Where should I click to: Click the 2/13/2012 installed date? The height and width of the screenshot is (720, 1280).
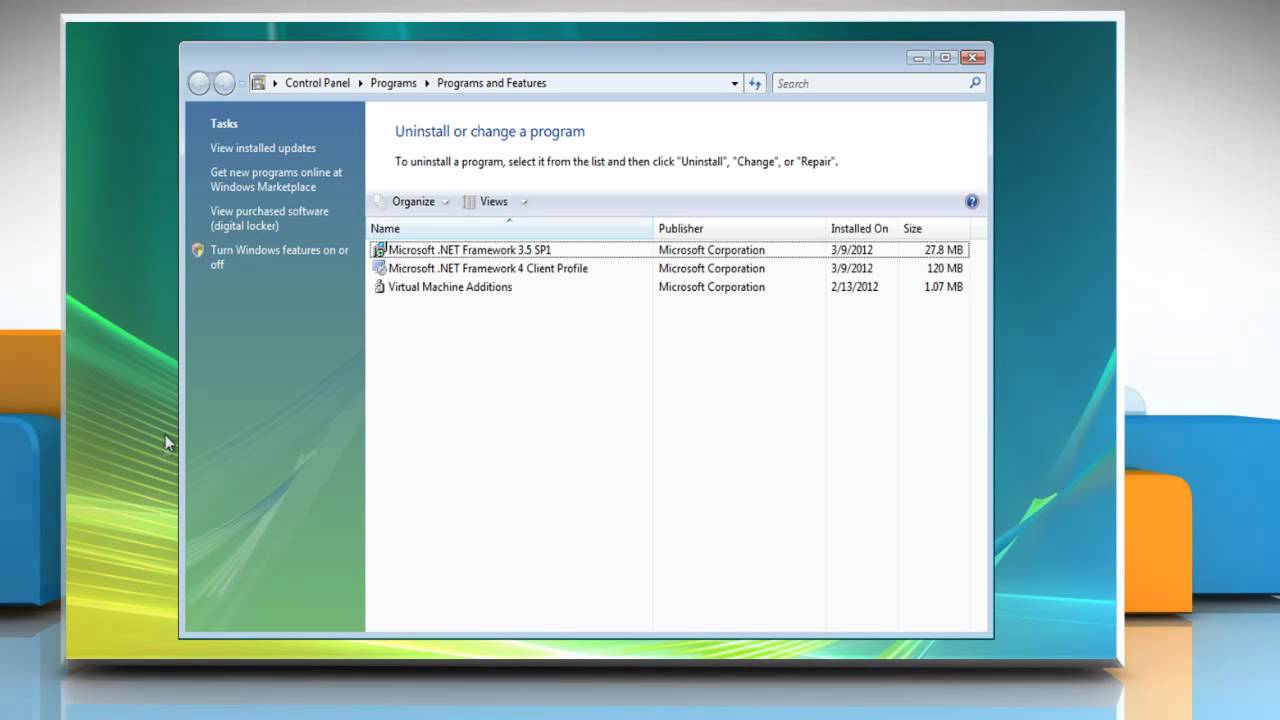pyautogui.click(x=854, y=287)
